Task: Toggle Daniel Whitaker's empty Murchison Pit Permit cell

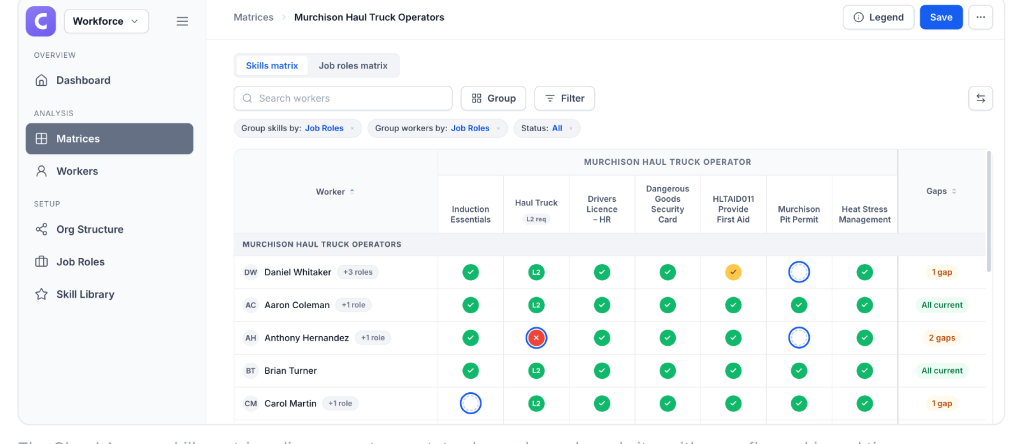Action: click(799, 272)
